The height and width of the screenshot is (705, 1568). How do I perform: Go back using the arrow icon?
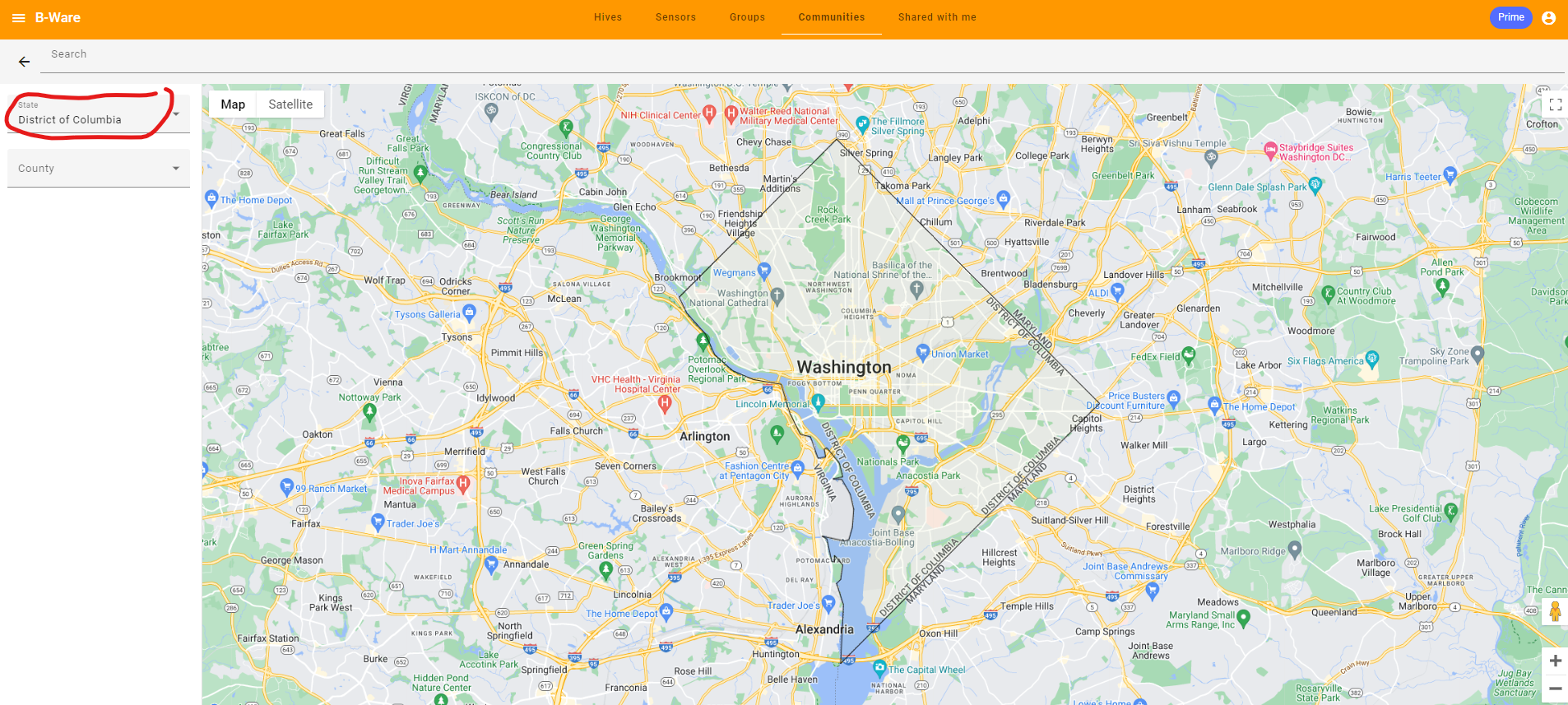24,62
